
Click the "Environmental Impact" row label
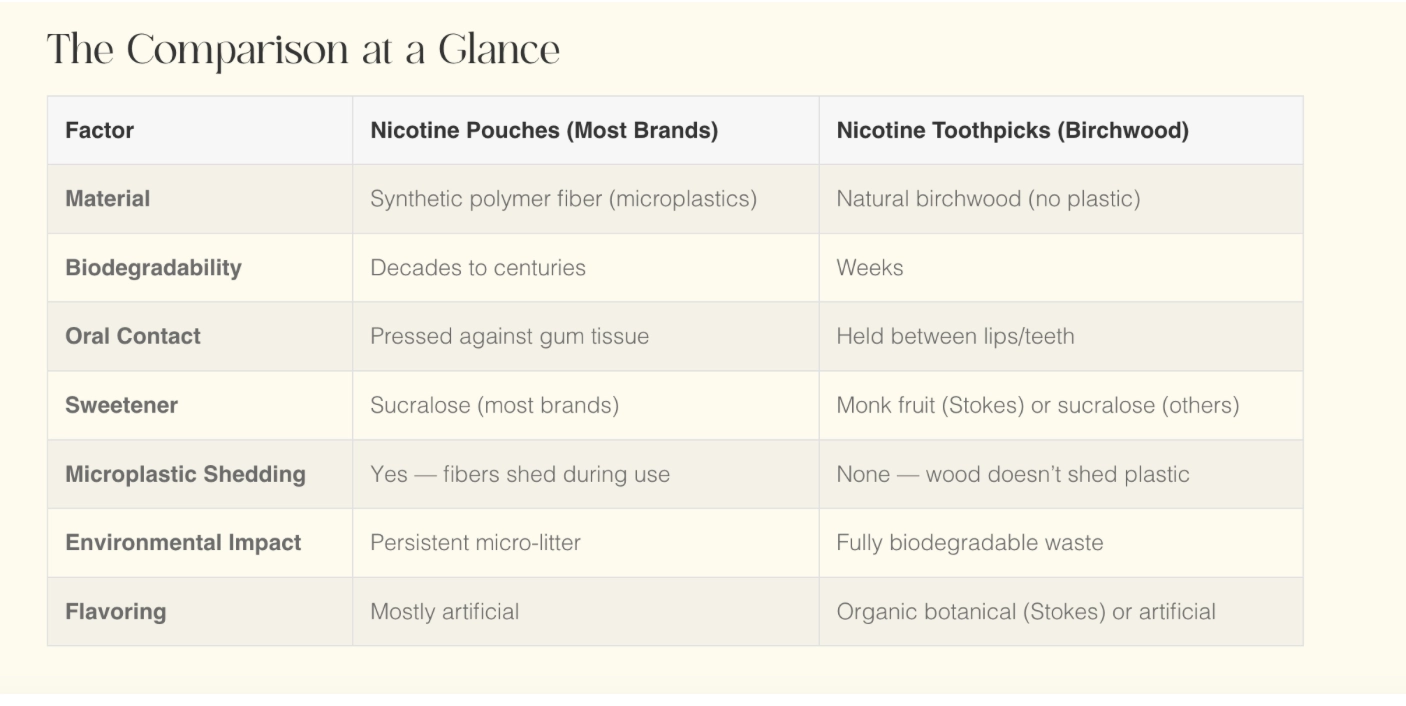pos(183,543)
